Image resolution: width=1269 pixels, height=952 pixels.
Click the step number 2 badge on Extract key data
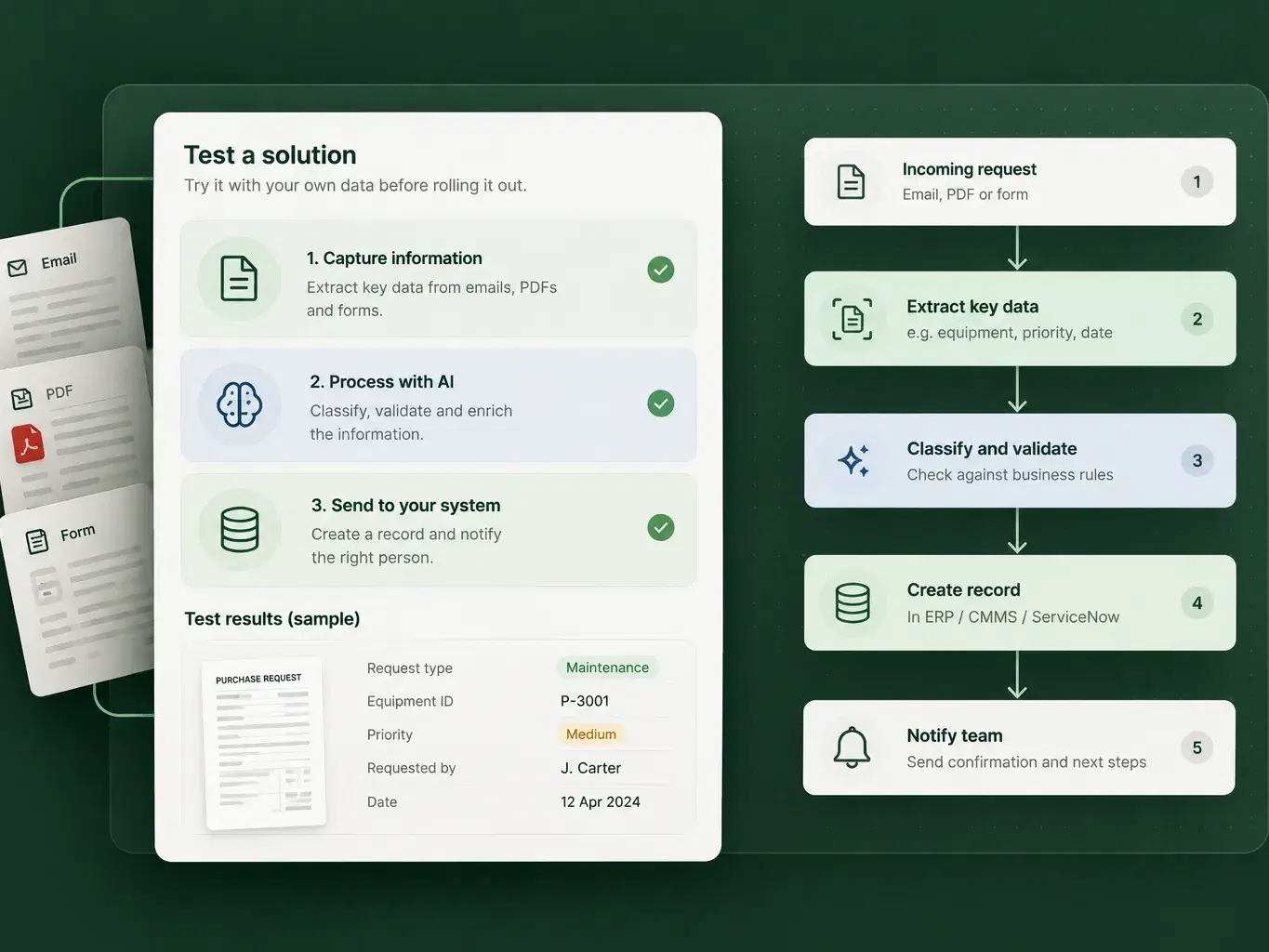(1197, 319)
